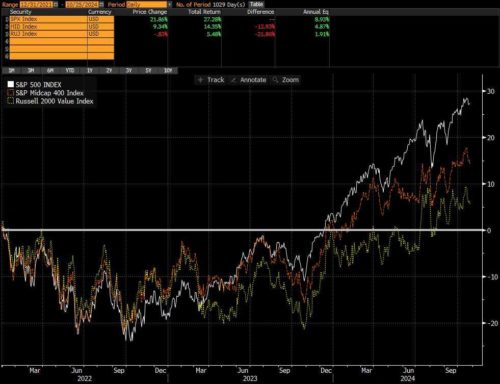Select the 2Y range tab

(109, 71)
